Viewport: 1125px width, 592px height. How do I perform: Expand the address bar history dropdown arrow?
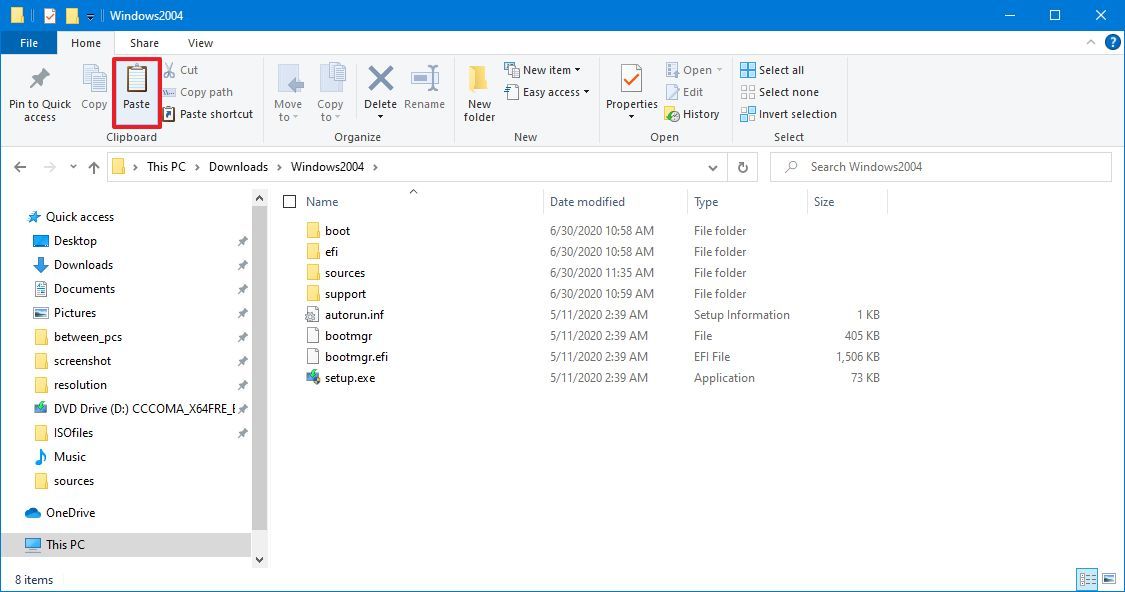coord(712,167)
